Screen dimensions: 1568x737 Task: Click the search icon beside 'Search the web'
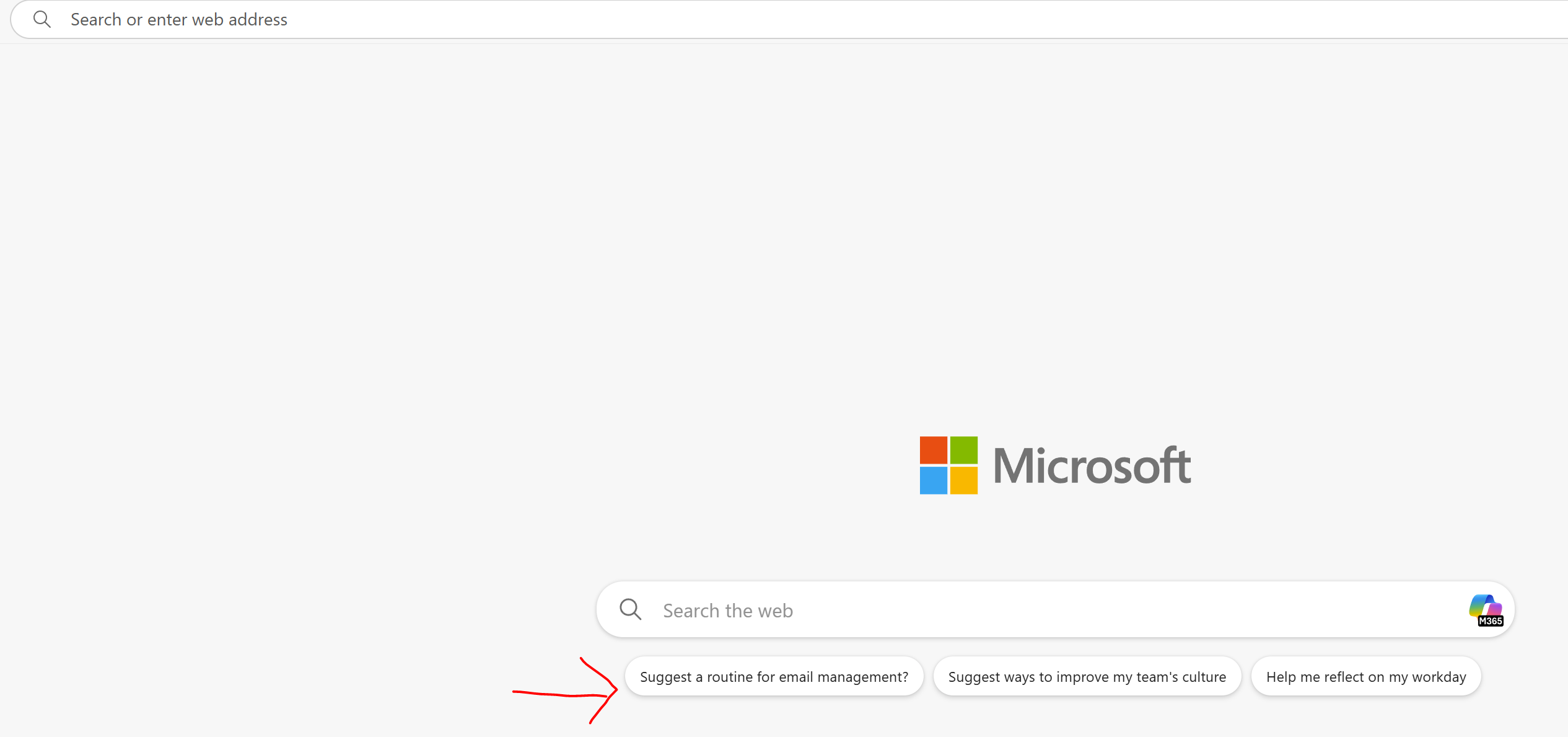point(631,609)
